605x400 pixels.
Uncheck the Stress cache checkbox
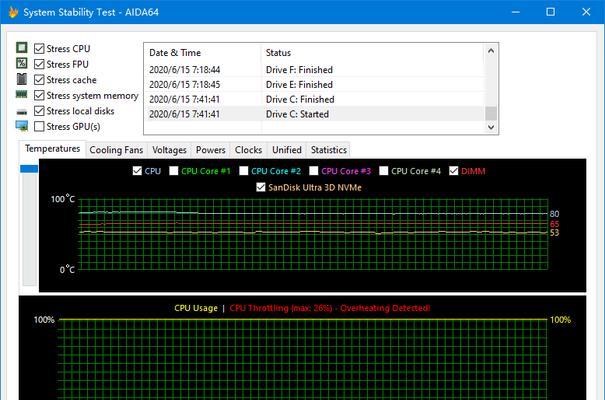[x=39, y=80]
